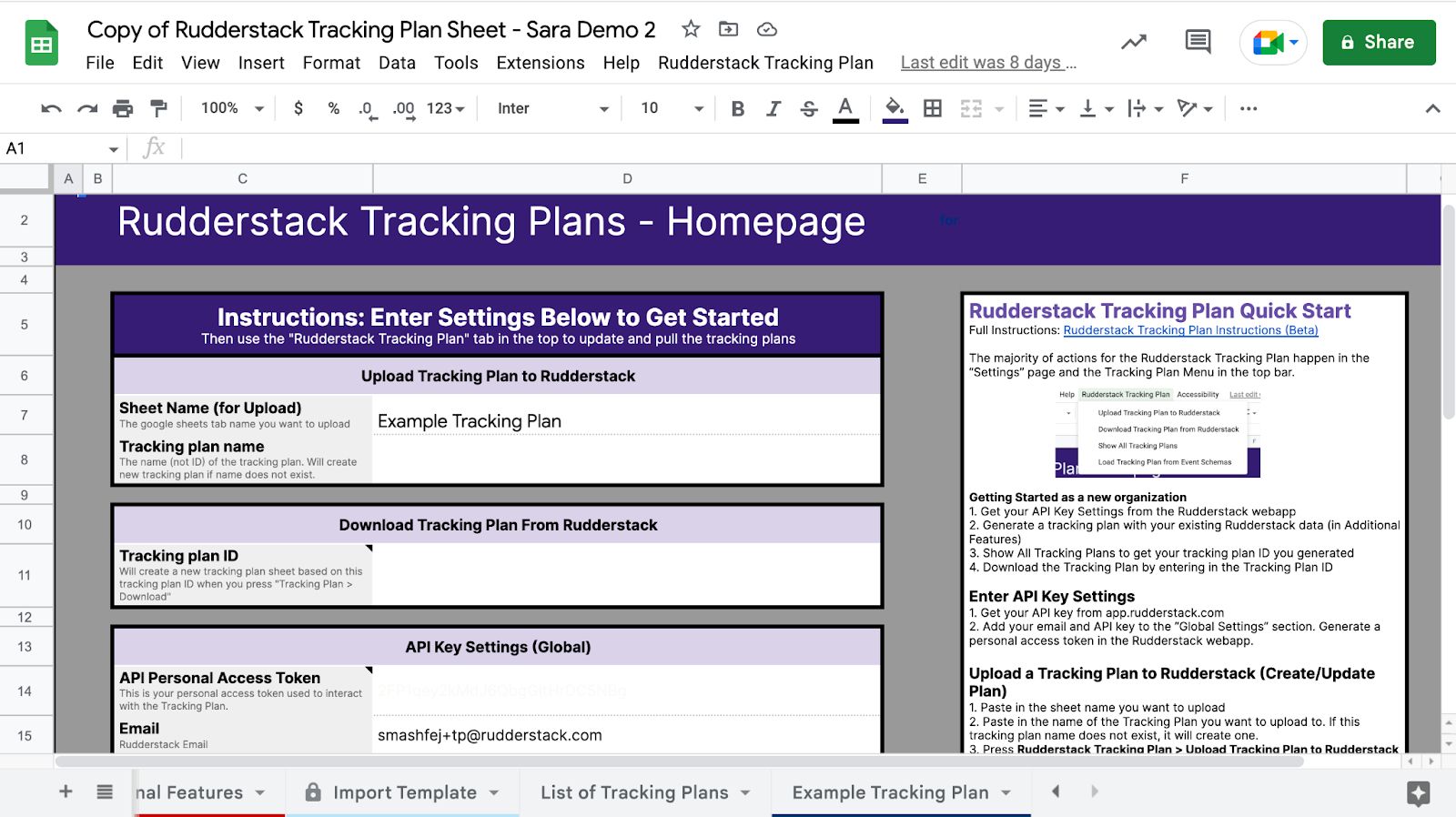Screen dimensions: 1456x817
Task: Click the green Share button
Action: tap(1379, 42)
